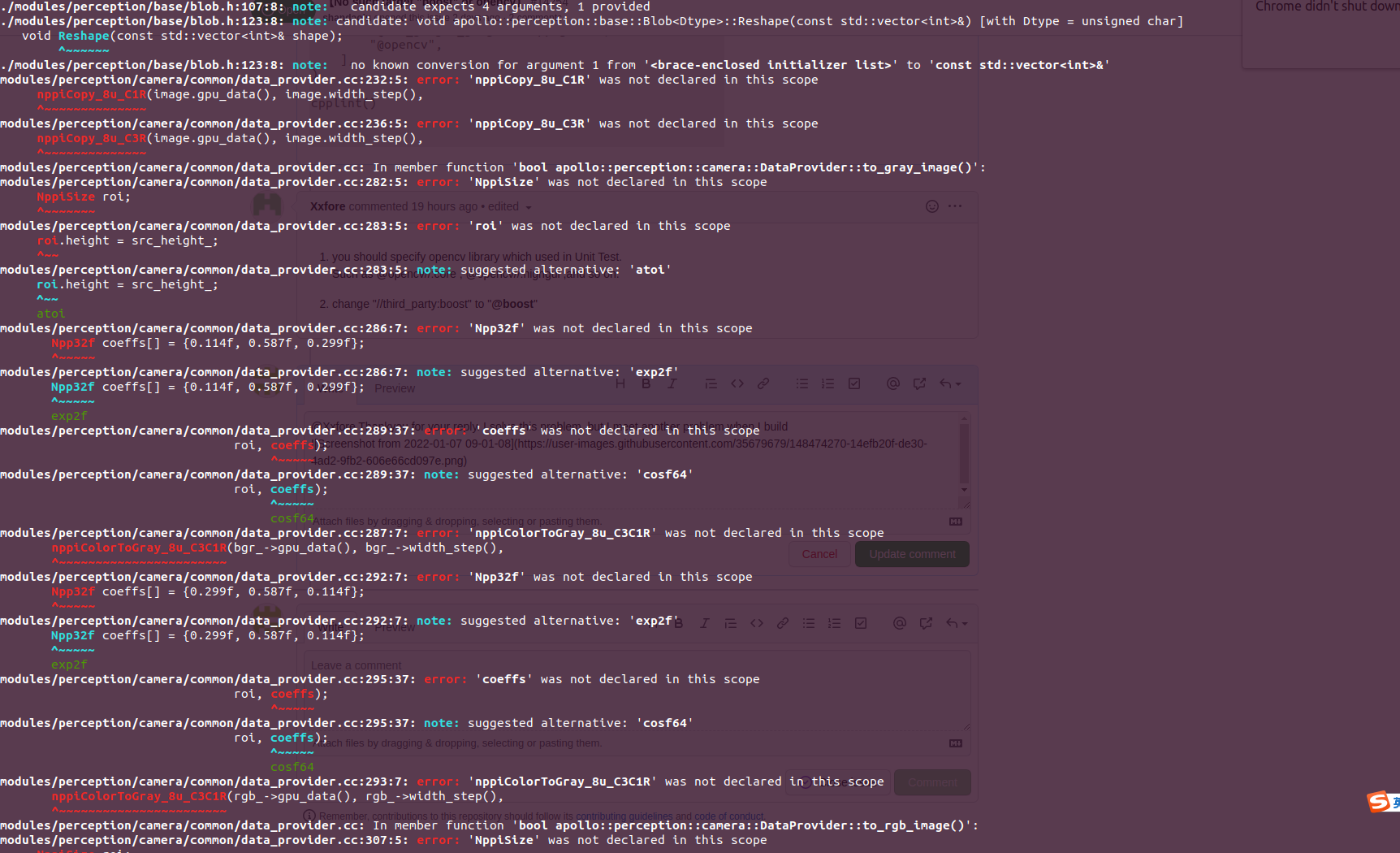Toggle blockquote formatting in the toolbar
This screenshot has height=853, width=1400.
[711, 383]
